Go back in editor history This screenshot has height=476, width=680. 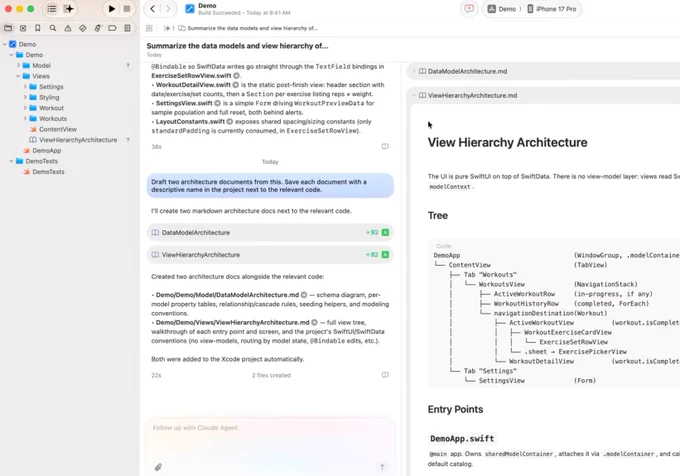coord(153,9)
